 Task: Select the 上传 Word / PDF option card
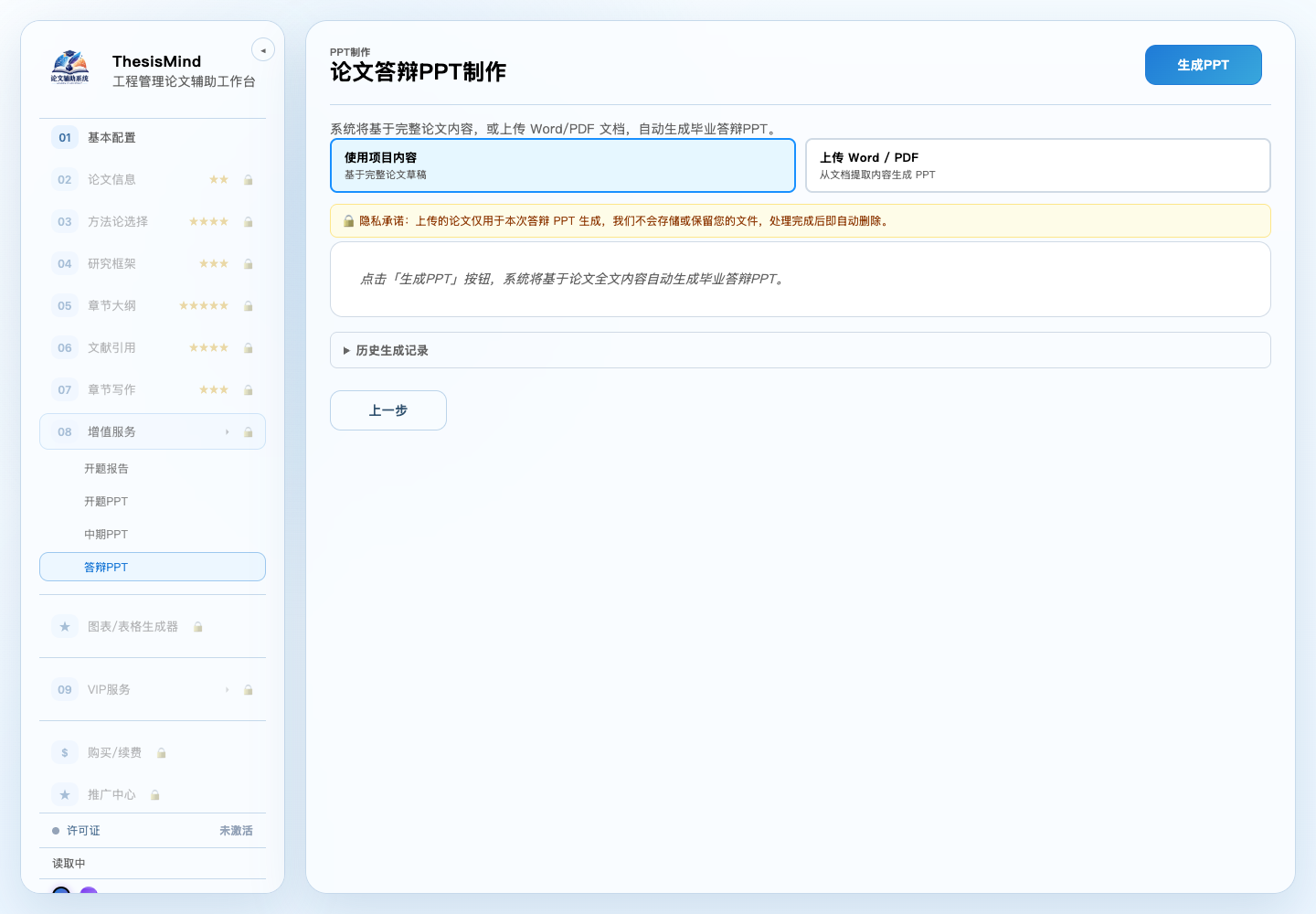pos(1038,165)
